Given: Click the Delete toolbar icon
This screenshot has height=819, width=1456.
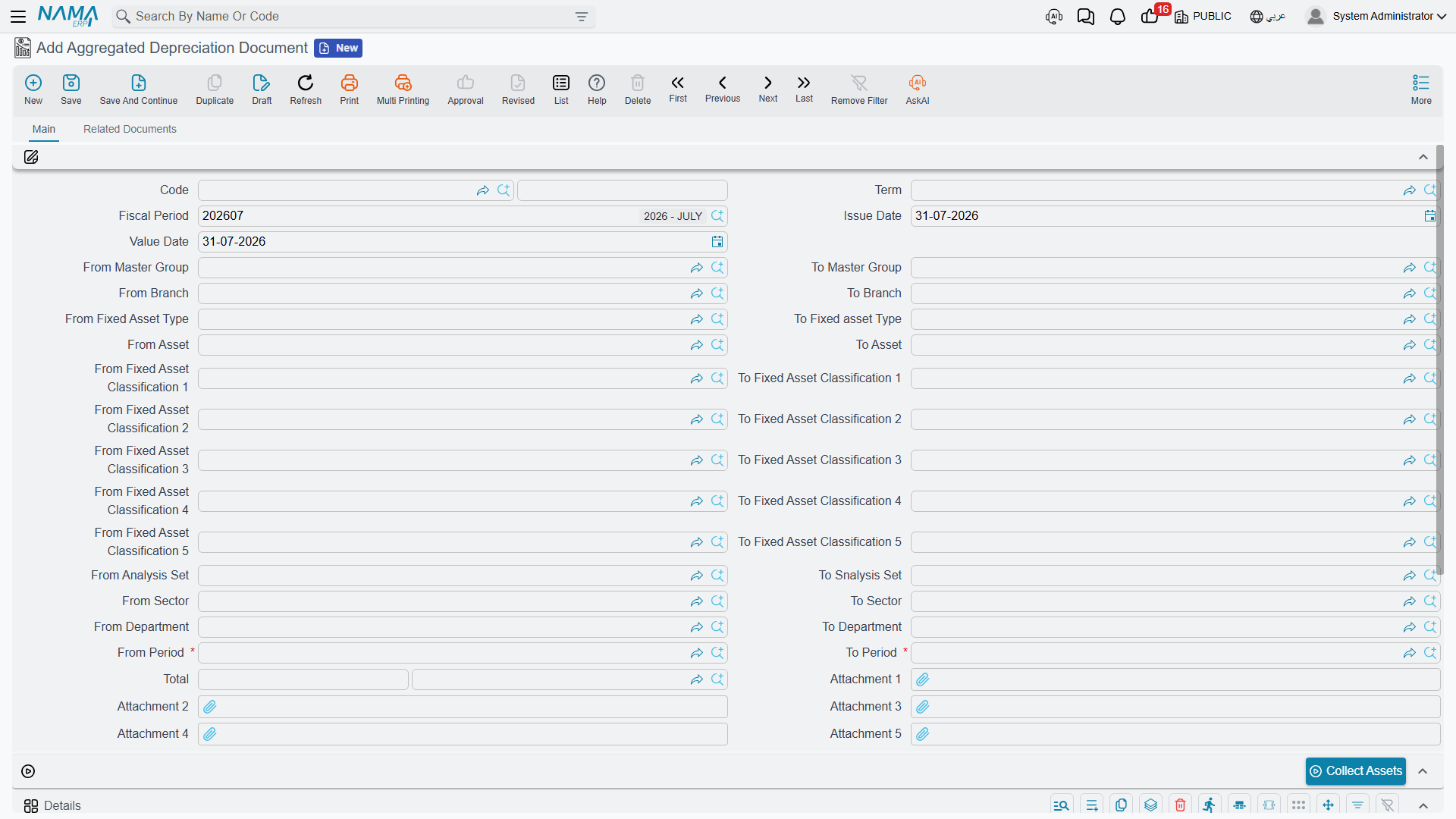Looking at the screenshot, I should click(x=638, y=89).
